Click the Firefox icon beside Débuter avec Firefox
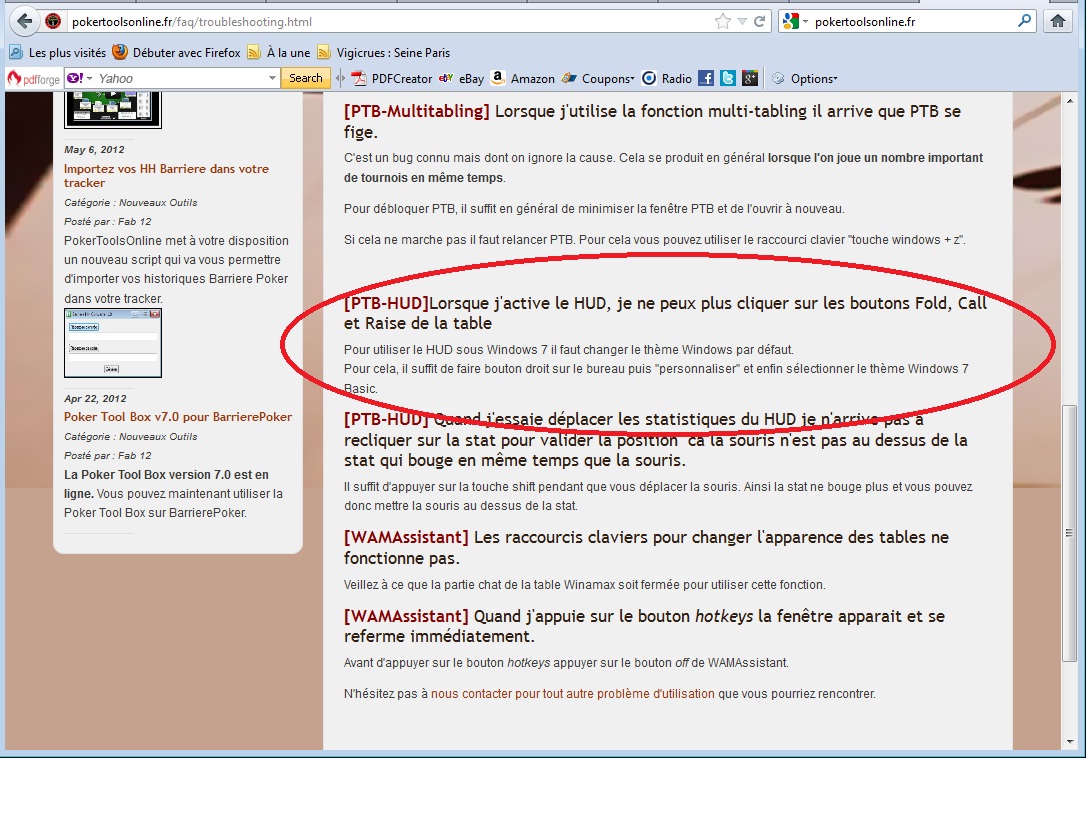The height and width of the screenshot is (830, 1089). 120,52
